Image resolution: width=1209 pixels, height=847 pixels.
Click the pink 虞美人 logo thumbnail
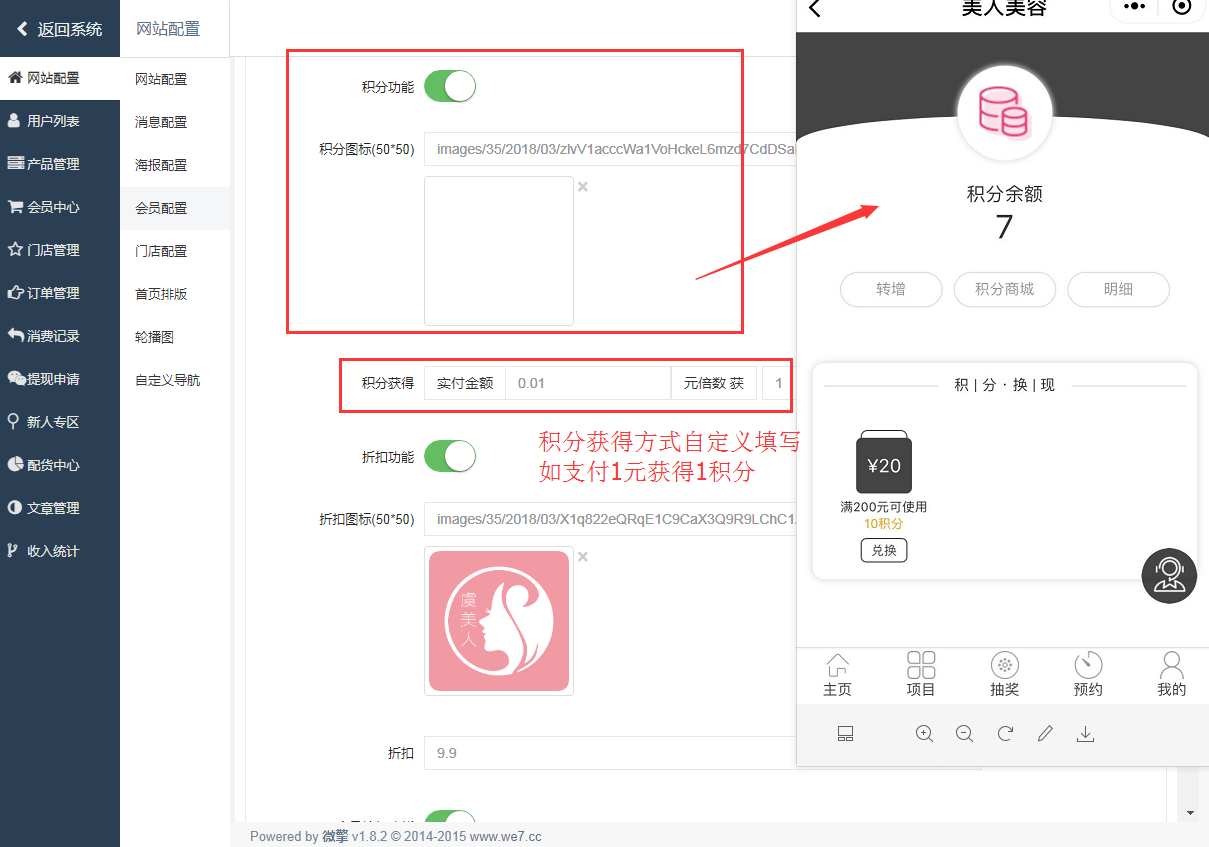point(499,621)
